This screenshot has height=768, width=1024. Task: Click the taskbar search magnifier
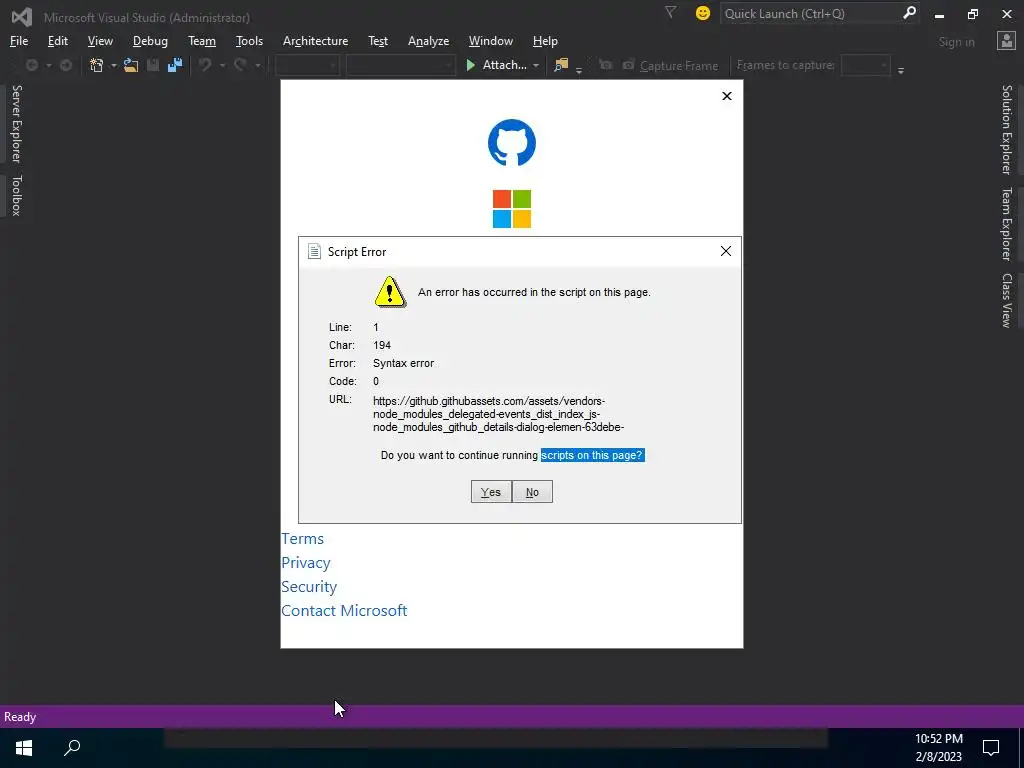(72, 748)
